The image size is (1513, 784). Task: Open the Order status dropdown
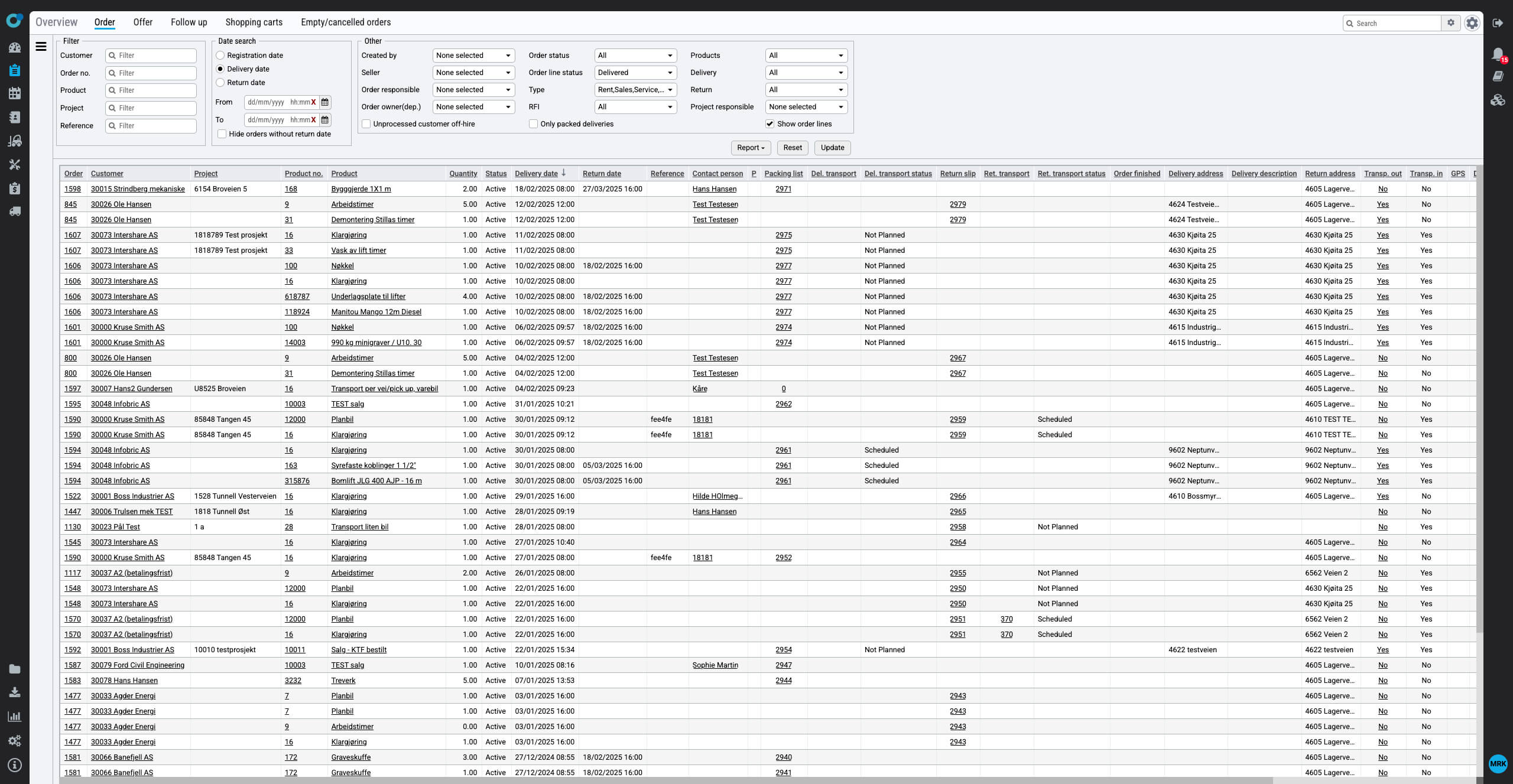pos(635,56)
